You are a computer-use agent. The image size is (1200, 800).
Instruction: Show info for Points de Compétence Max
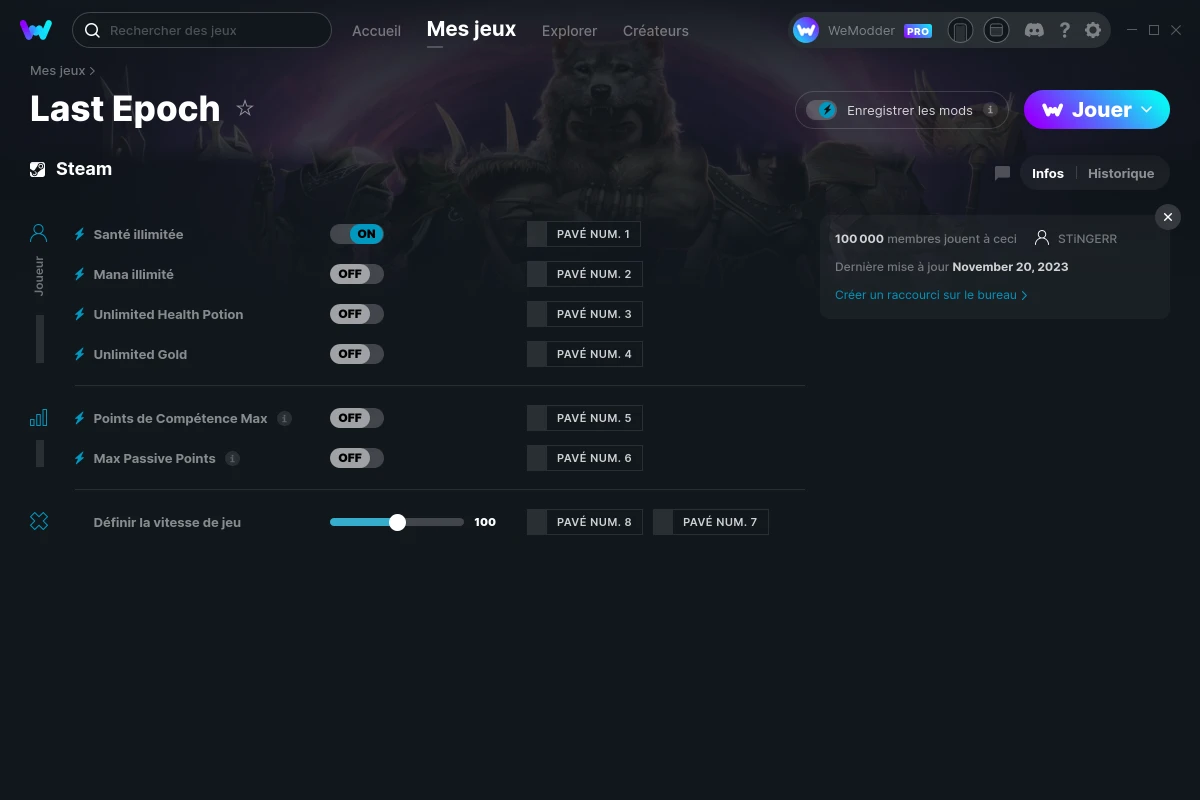[284, 418]
